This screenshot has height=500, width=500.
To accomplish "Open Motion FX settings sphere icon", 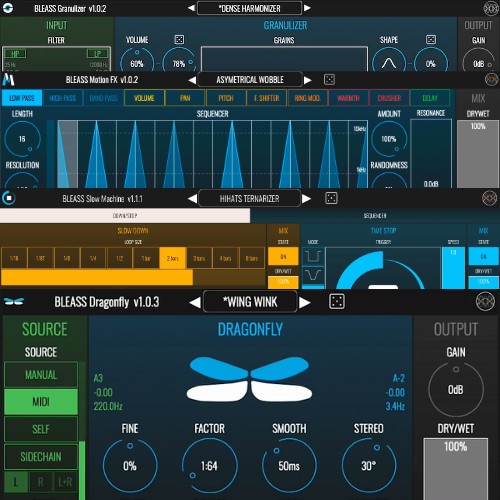I will [x=491, y=79].
